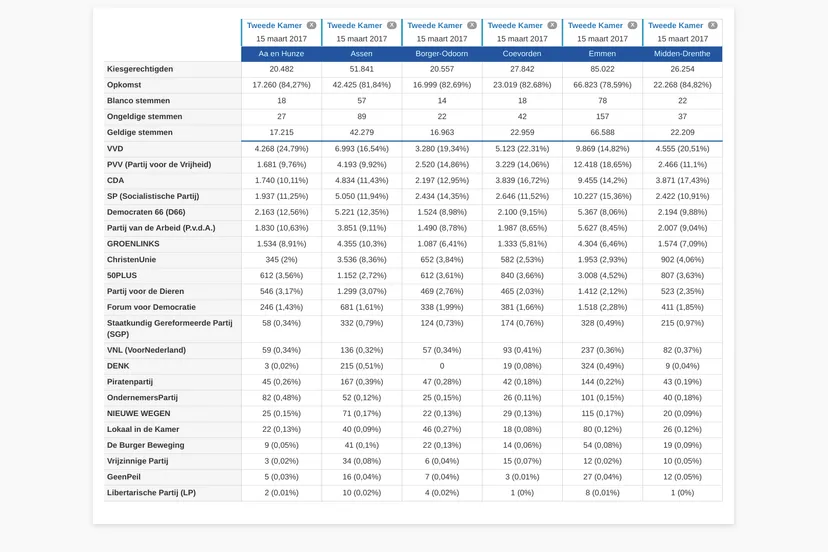
Task: Remove the Coevorden column via x icon
Action: 551,26
